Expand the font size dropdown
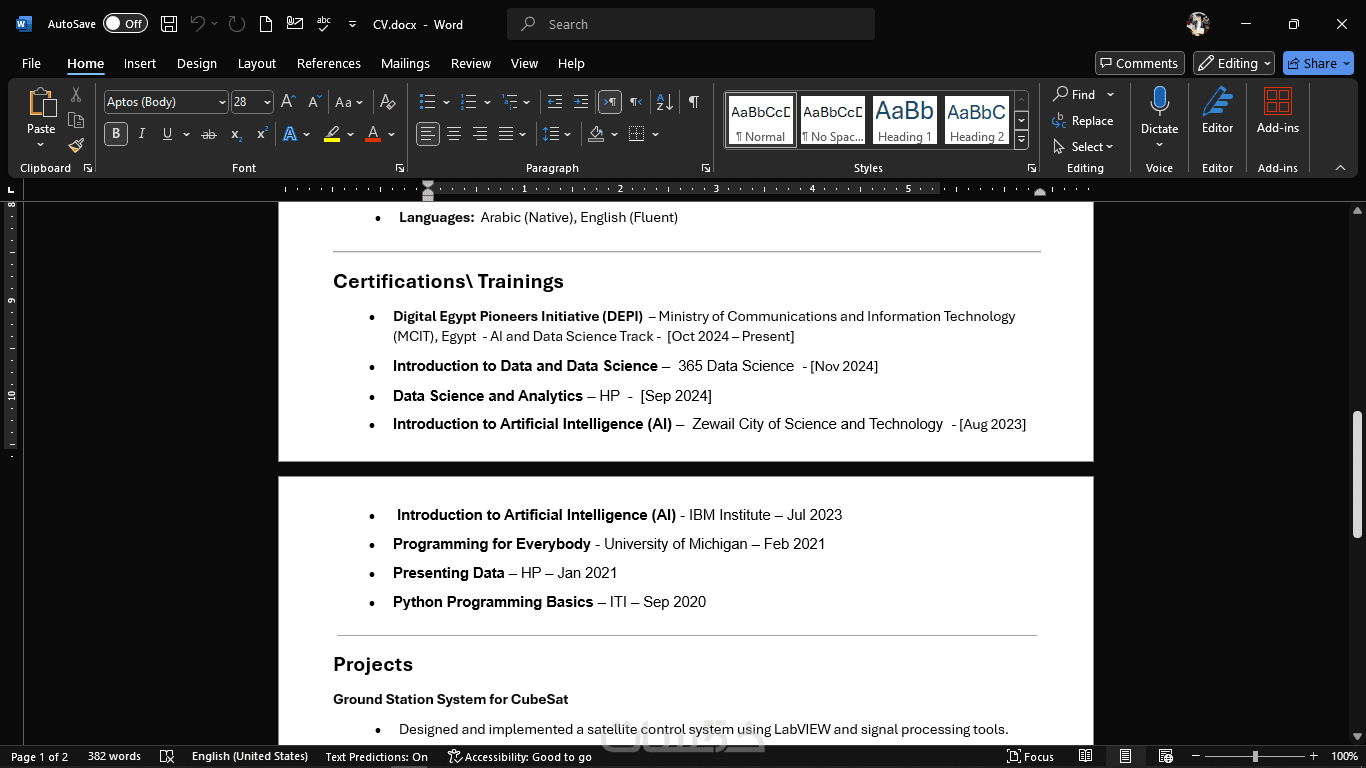Image resolution: width=1366 pixels, height=768 pixels. (266, 102)
